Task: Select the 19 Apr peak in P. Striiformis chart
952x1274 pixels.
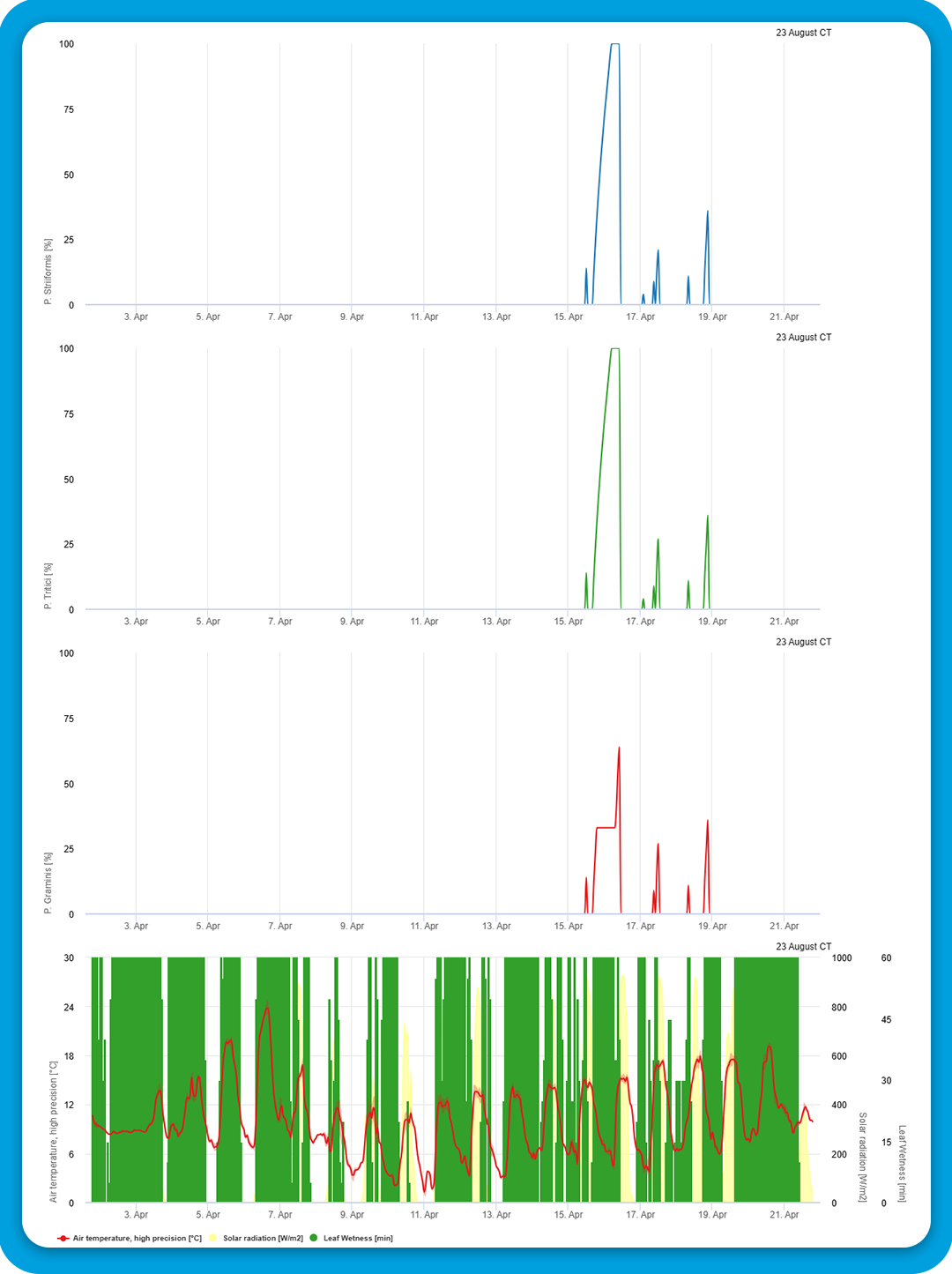Action: [x=707, y=212]
